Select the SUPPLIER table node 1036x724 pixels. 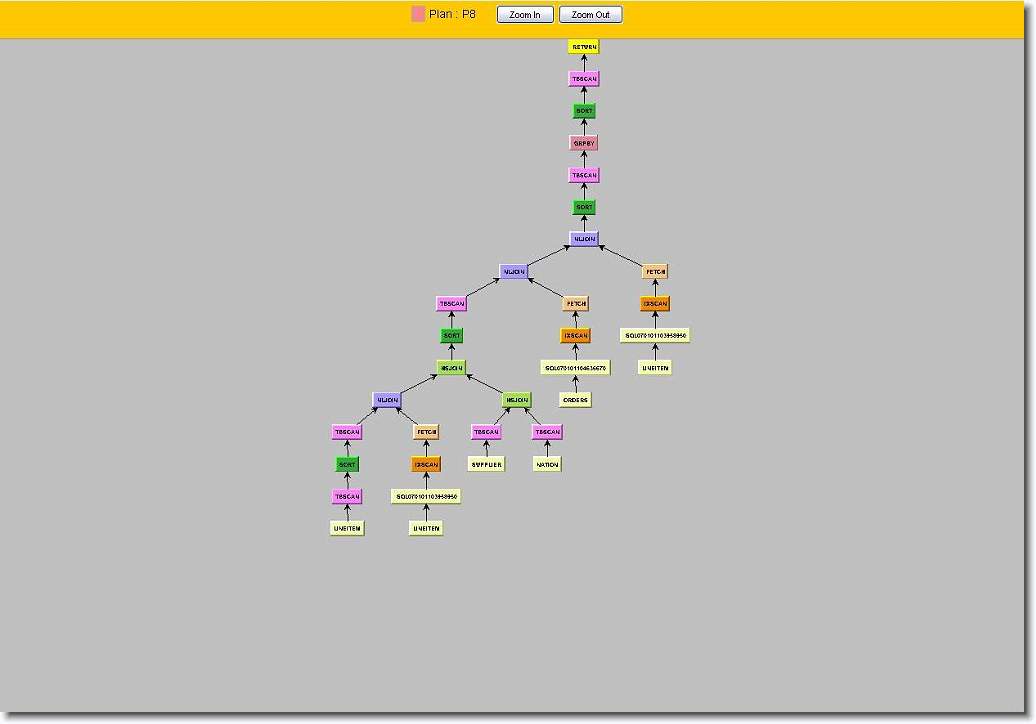(x=487, y=464)
